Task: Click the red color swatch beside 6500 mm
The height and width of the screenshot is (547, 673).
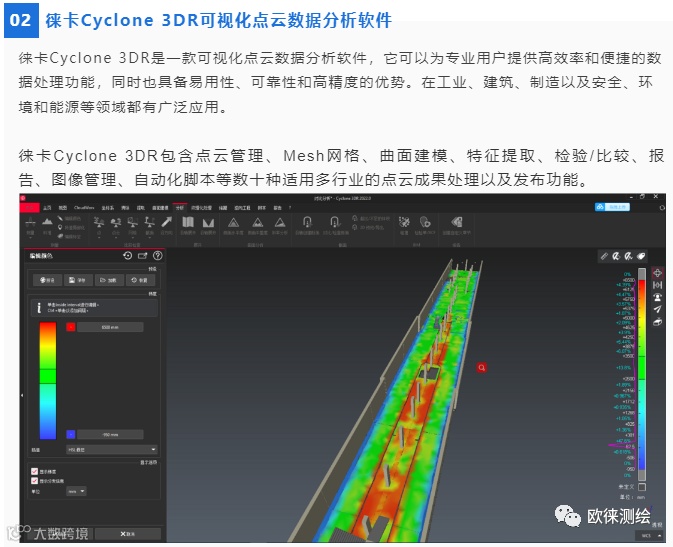Action: click(x=71, y=327)
